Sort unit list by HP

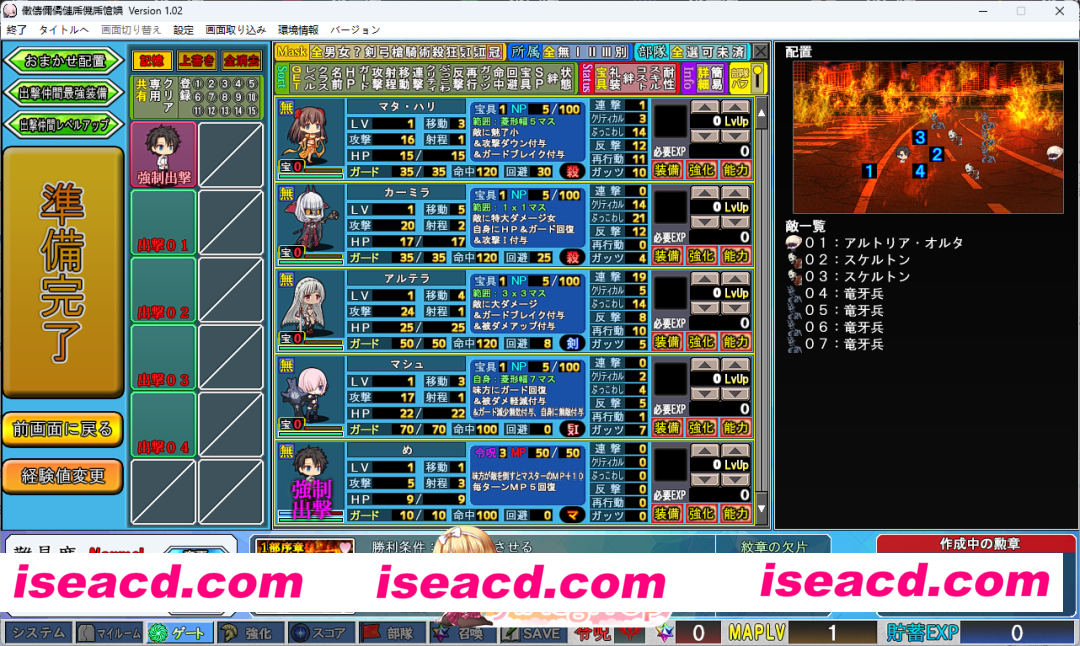click(350, 79)
